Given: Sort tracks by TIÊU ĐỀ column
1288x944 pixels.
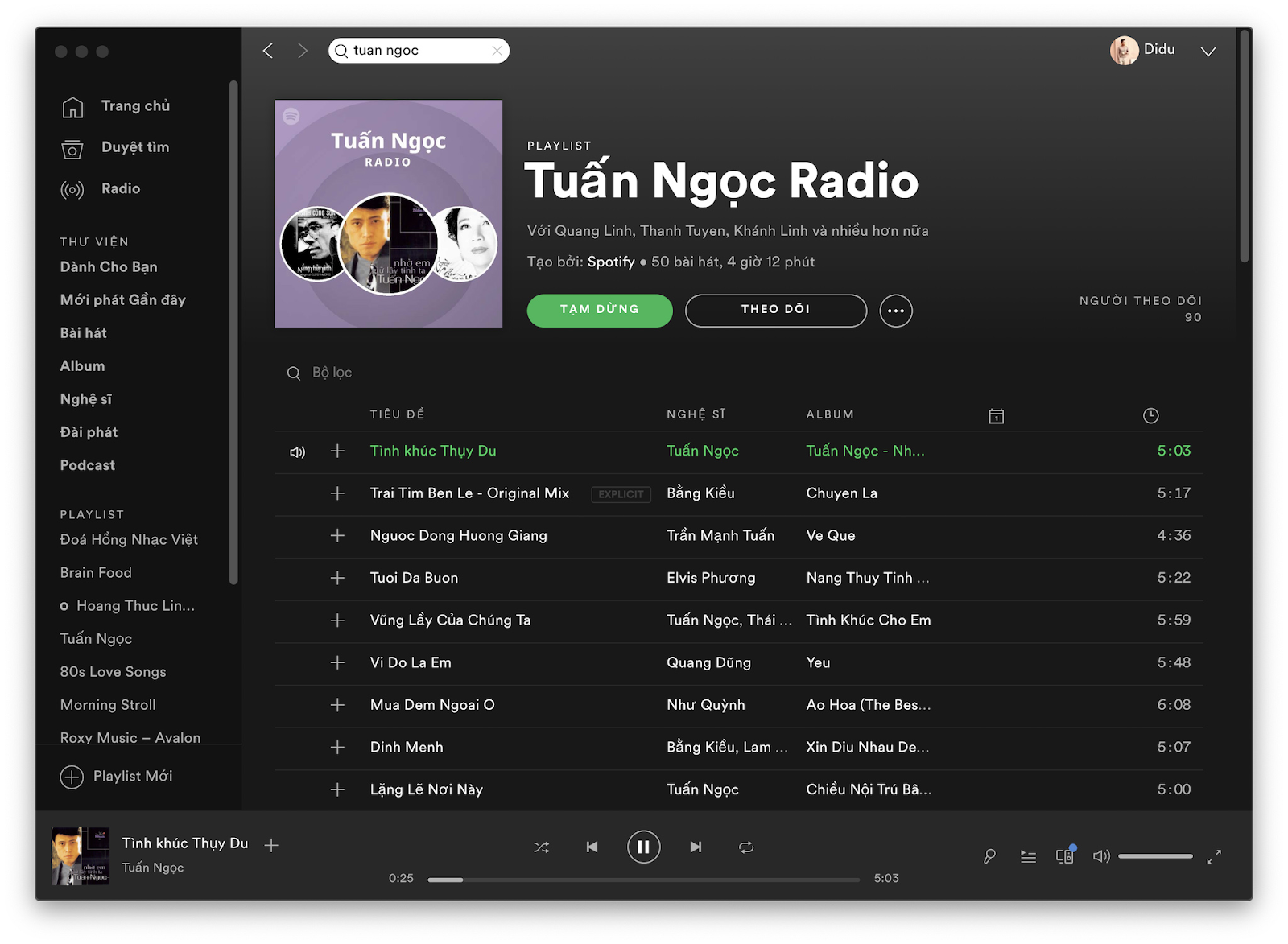Looking at the screenshot, I should click(398, 414).
